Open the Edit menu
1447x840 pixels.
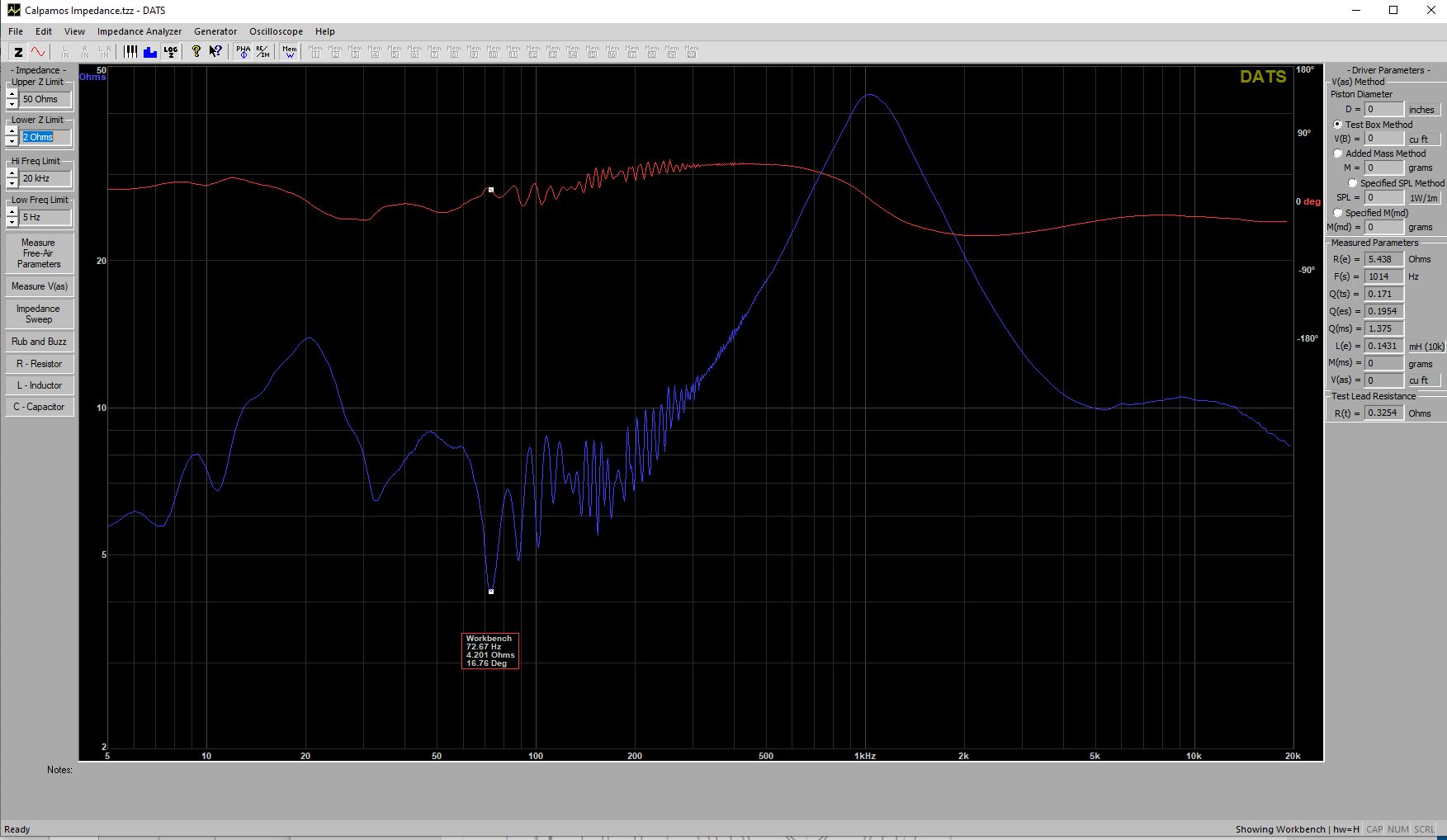pyautogui.click(x=44, y=31)
